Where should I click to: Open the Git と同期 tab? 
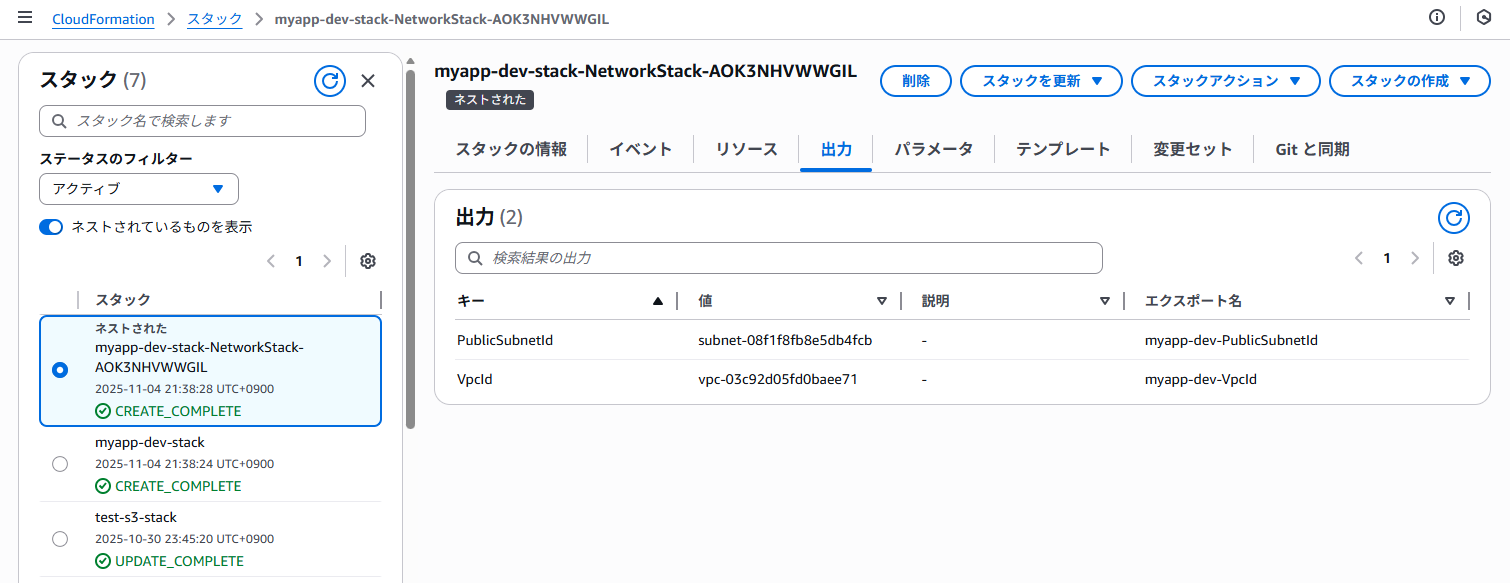[1312, 149]
